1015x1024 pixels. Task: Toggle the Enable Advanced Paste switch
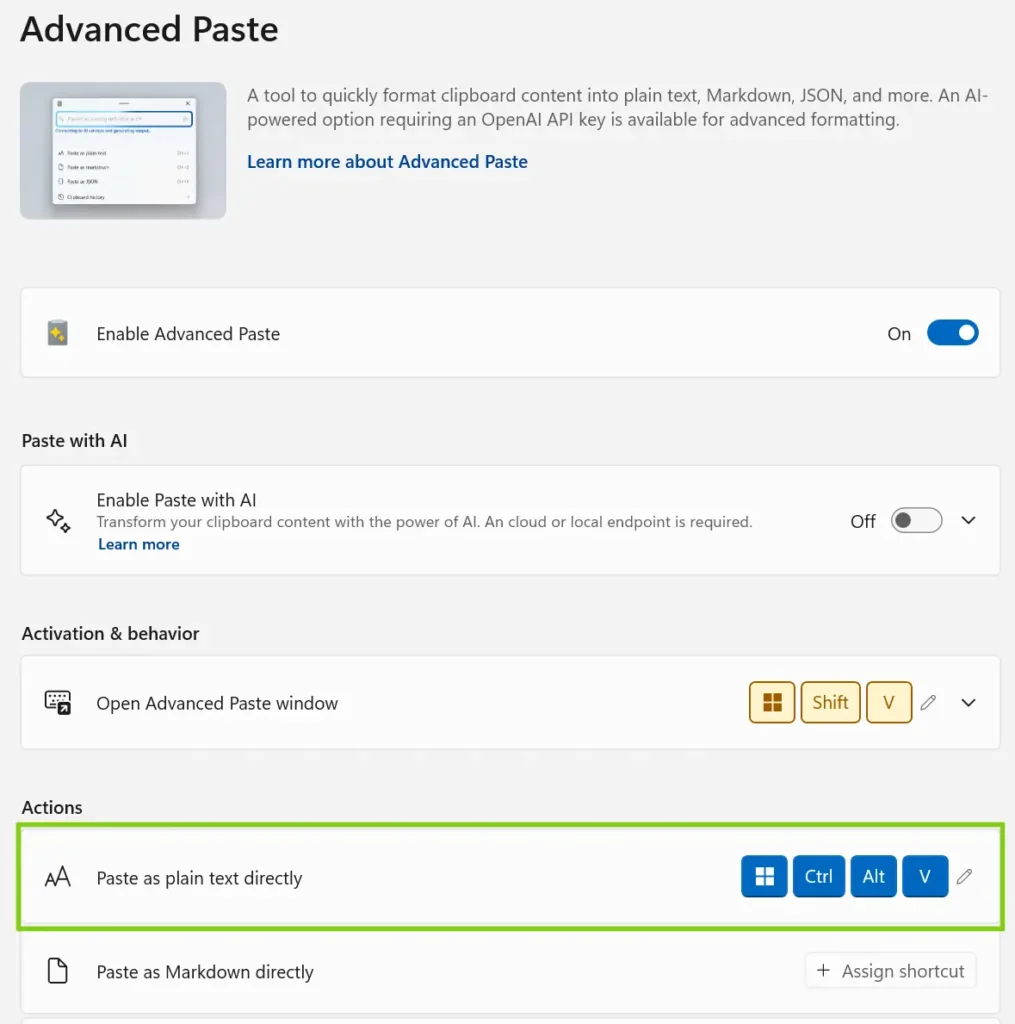pos(952,333)
